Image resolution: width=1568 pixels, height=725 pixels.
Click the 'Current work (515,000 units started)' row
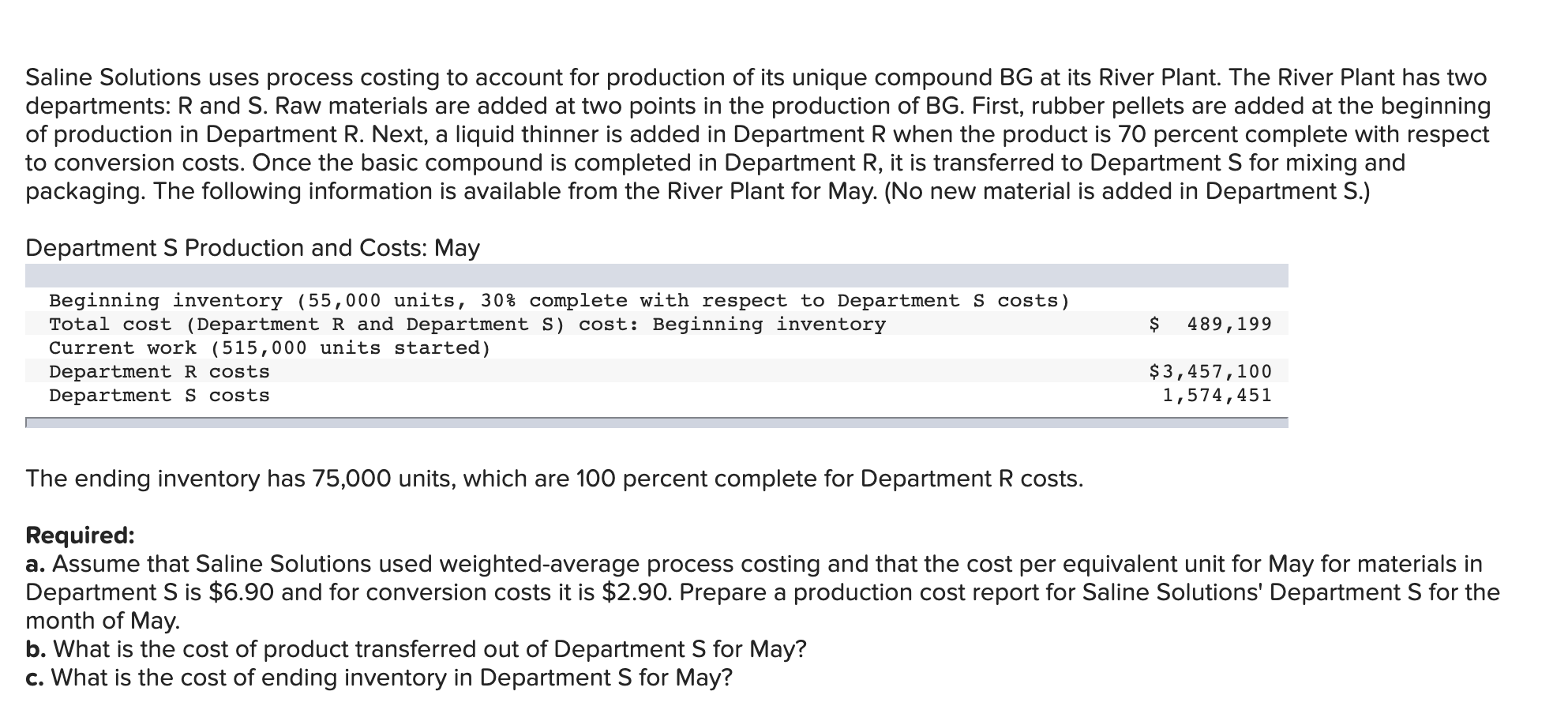pyautogui.click(x=657, y=347)
